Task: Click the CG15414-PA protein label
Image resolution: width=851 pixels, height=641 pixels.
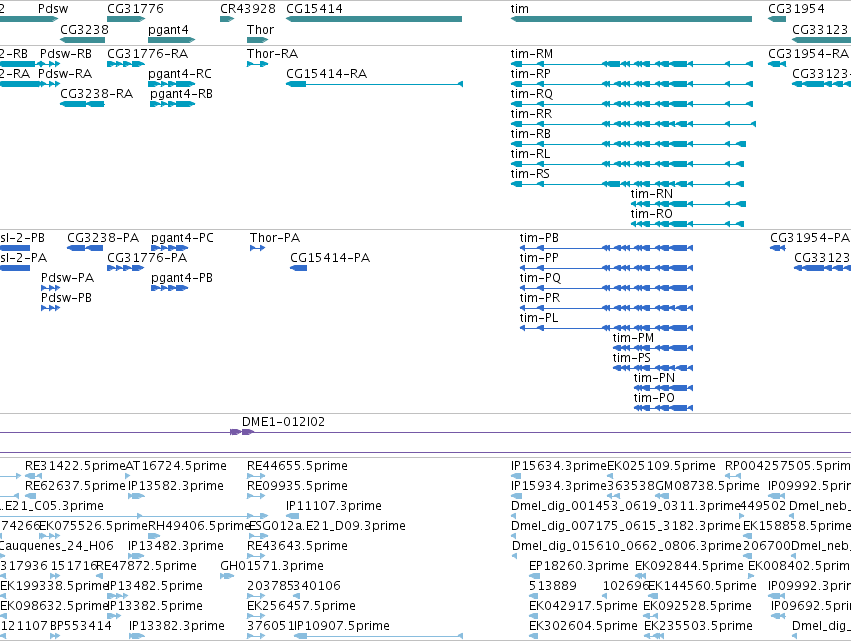Action: pos(330,258)
